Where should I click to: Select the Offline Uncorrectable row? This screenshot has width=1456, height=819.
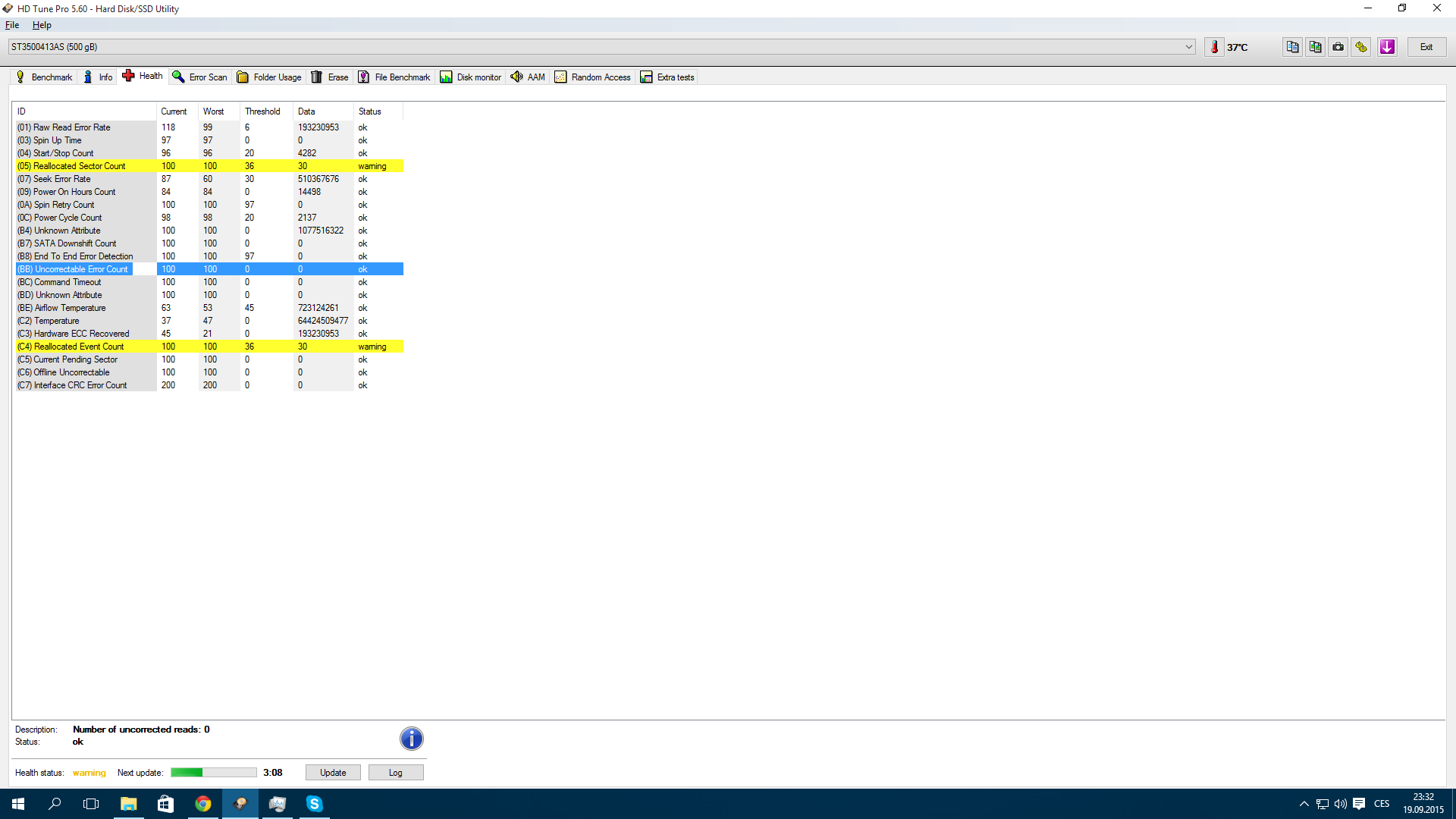[209, 372]
